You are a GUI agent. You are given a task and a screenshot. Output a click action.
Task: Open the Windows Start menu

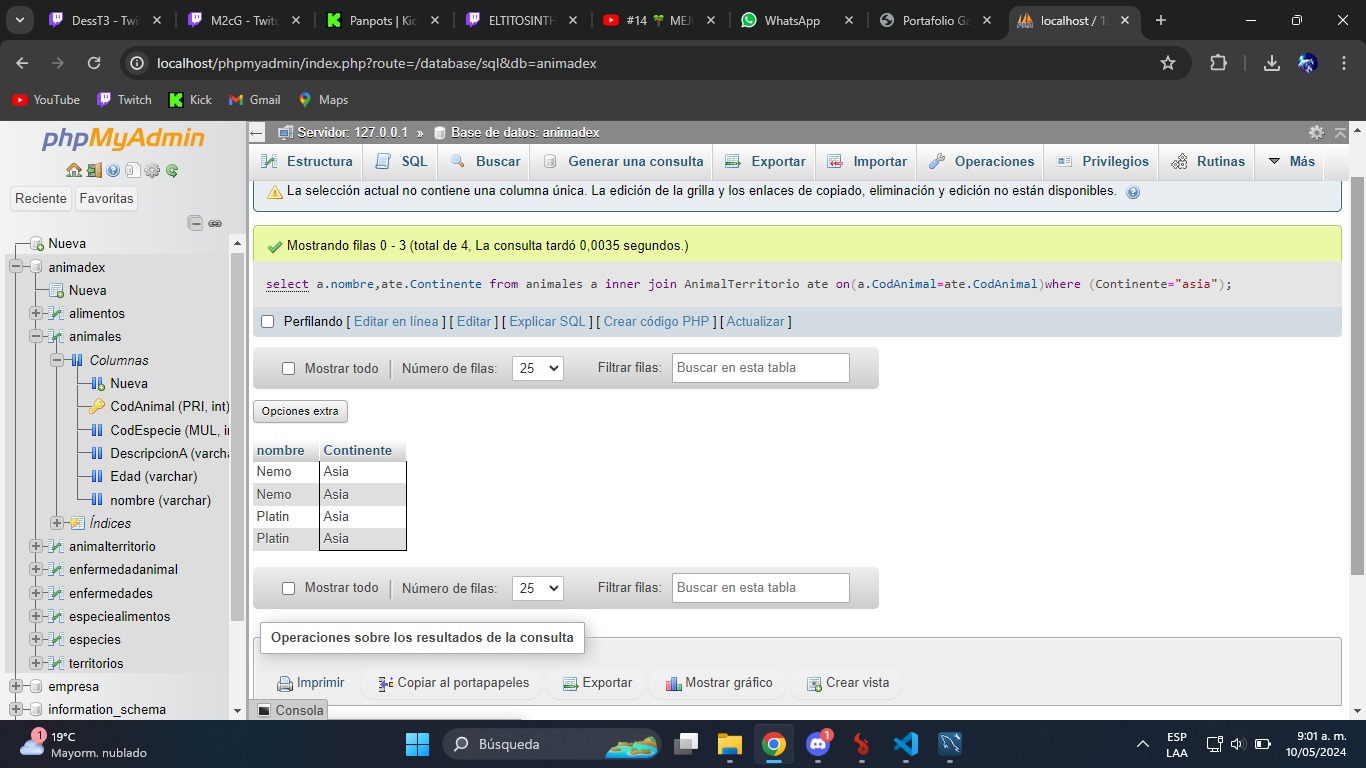(417, 744)
